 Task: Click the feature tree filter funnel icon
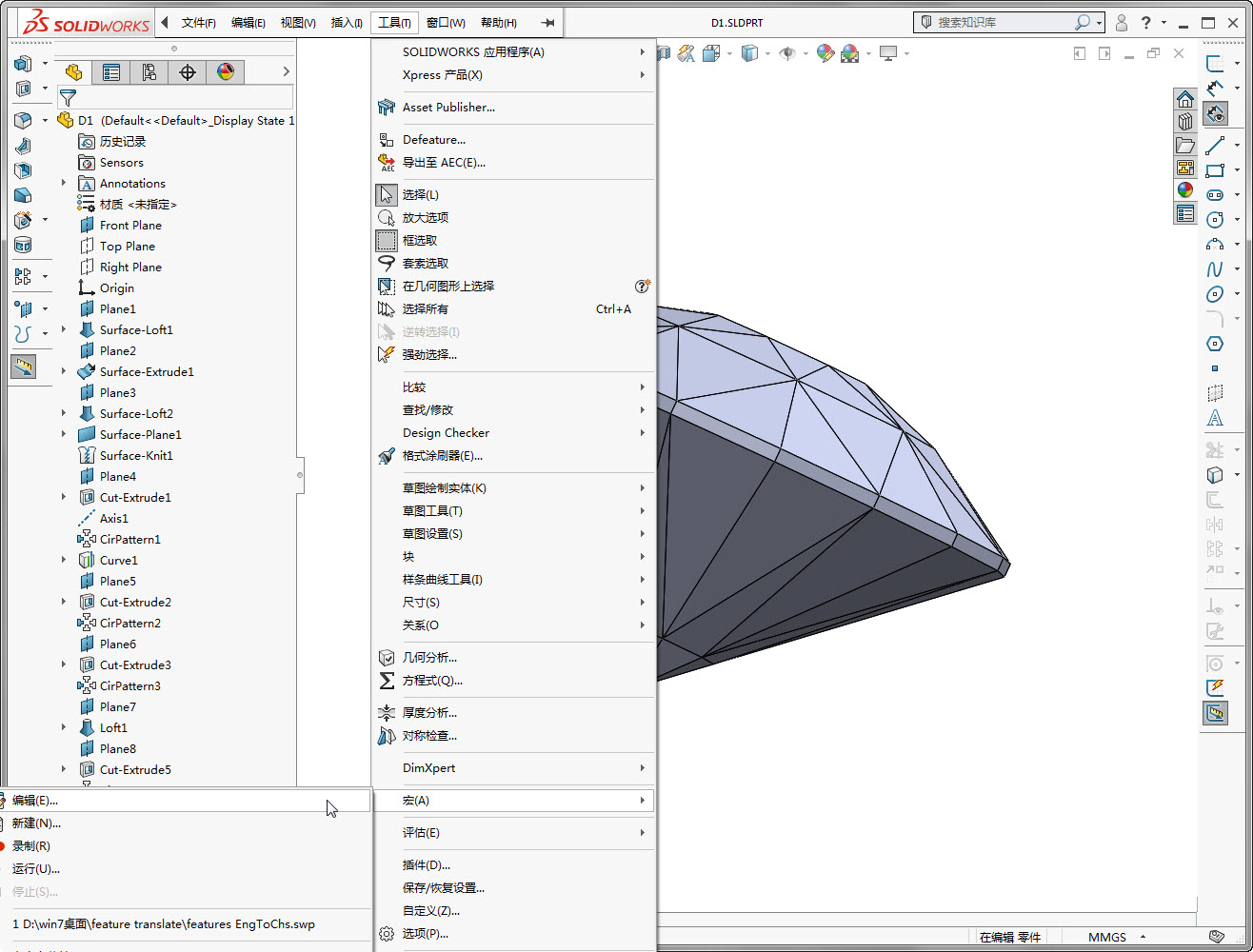[68, 97]
